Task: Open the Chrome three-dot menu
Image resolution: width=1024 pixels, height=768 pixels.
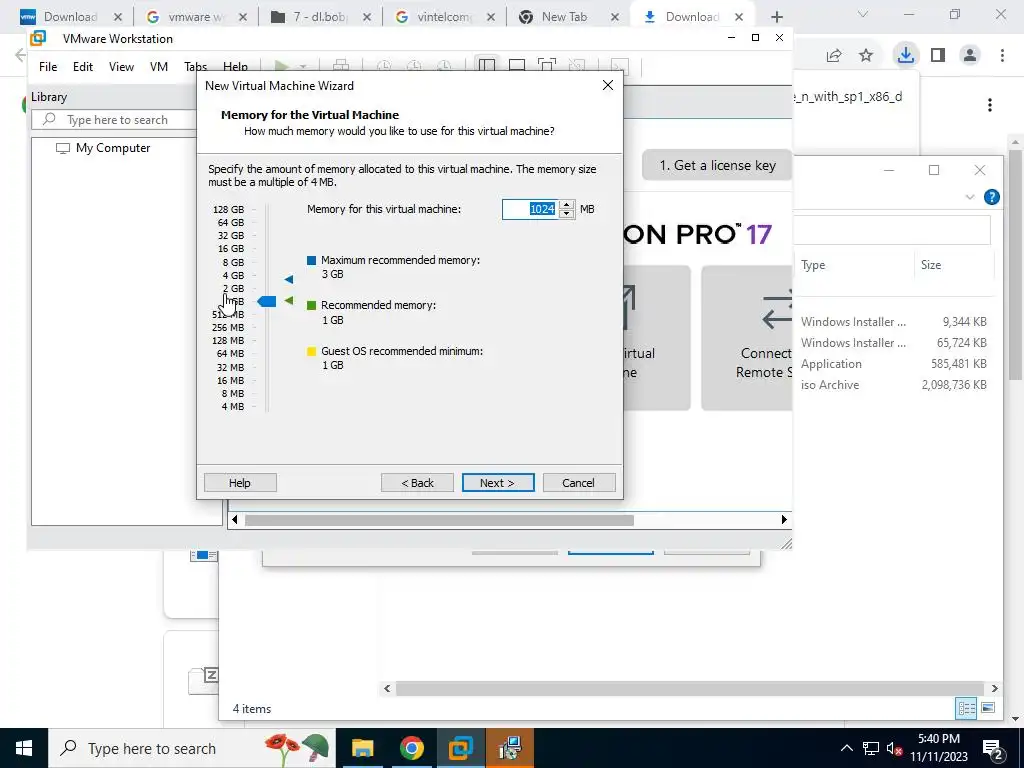Action: 1002,56
